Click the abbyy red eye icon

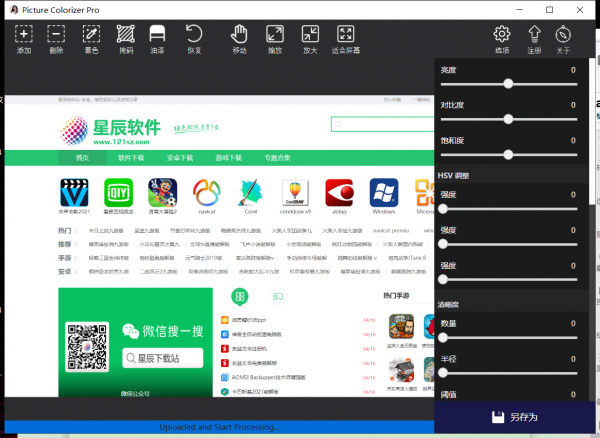tap(339, 192)
